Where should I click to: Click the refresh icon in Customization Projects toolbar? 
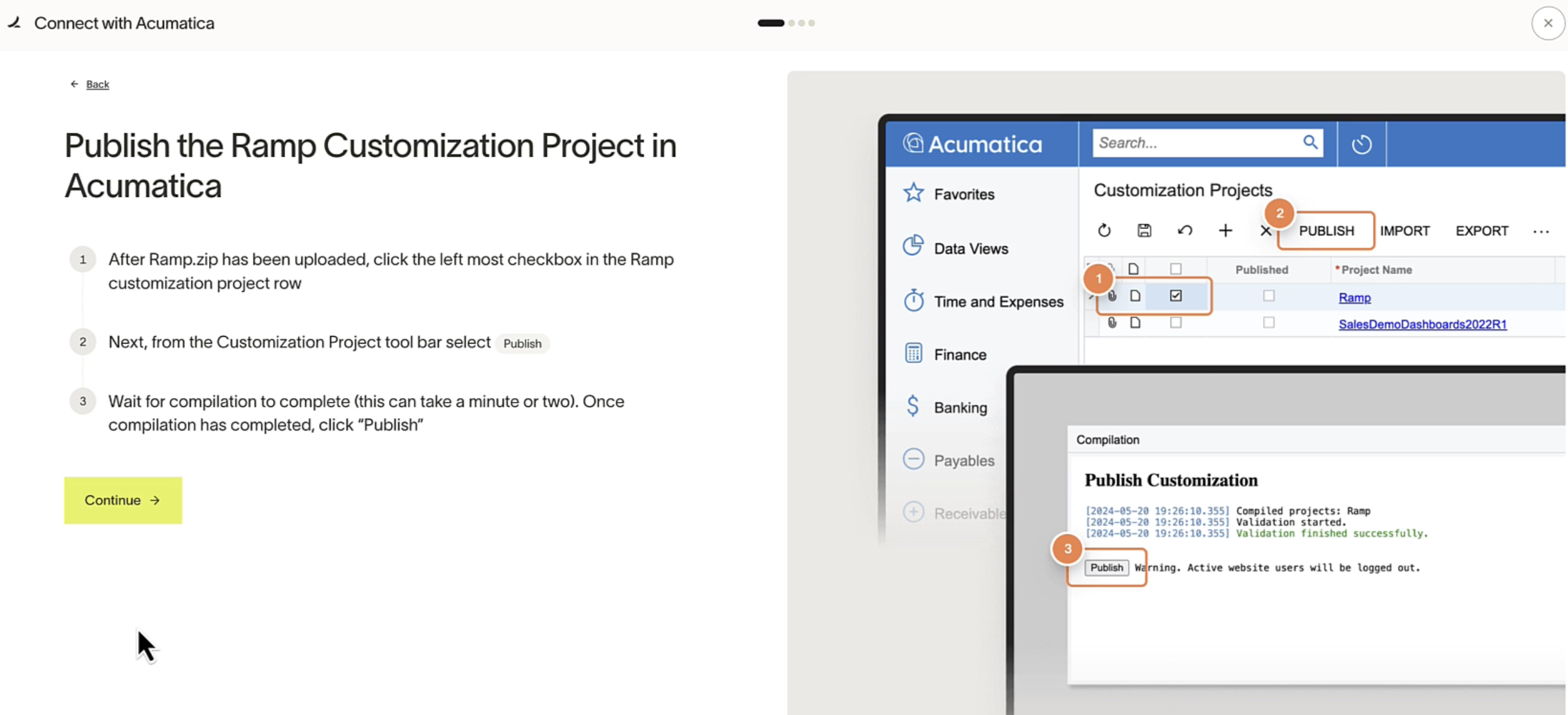tap(1104, 231)
